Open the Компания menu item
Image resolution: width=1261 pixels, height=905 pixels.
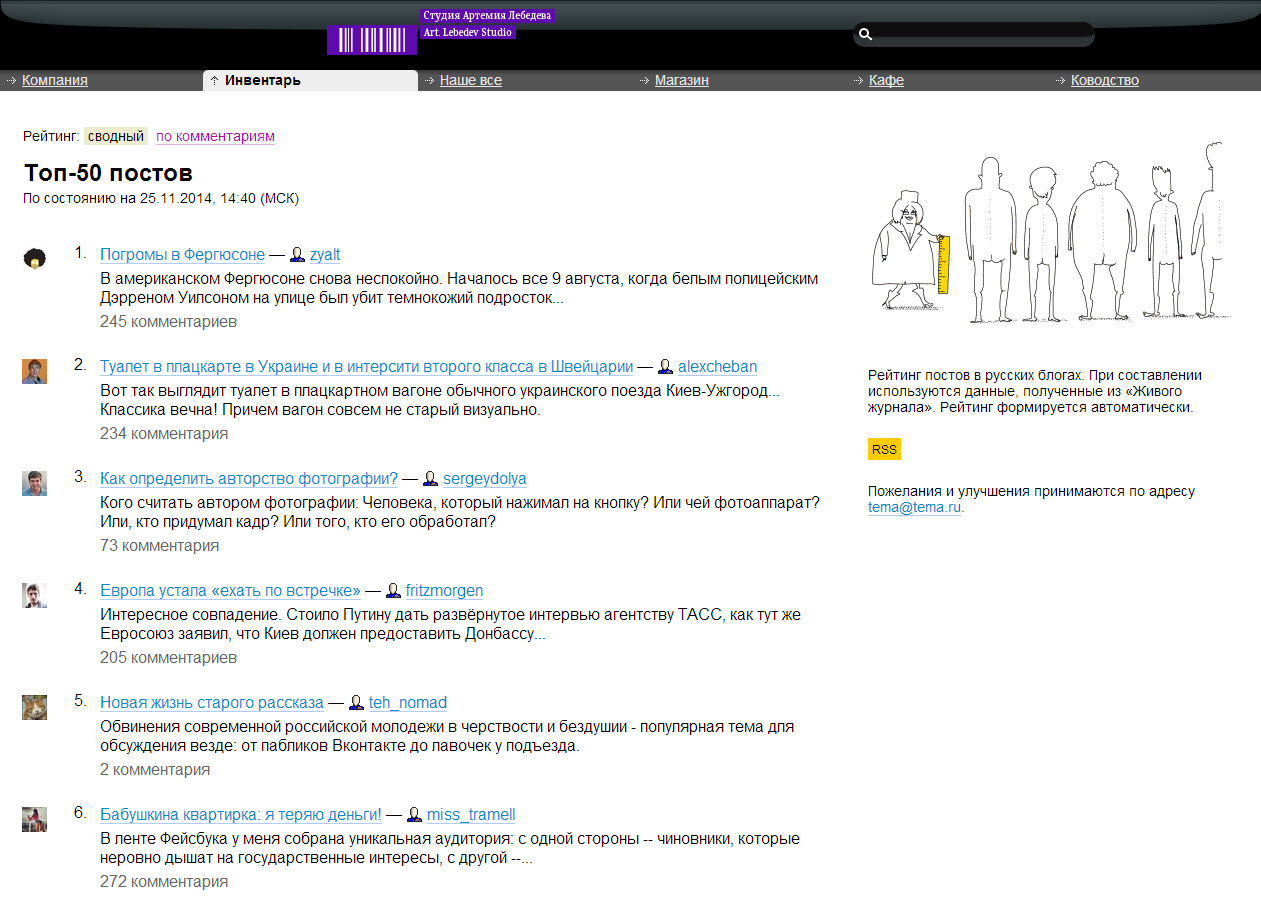pyautogui.click(x=55, y=80)
